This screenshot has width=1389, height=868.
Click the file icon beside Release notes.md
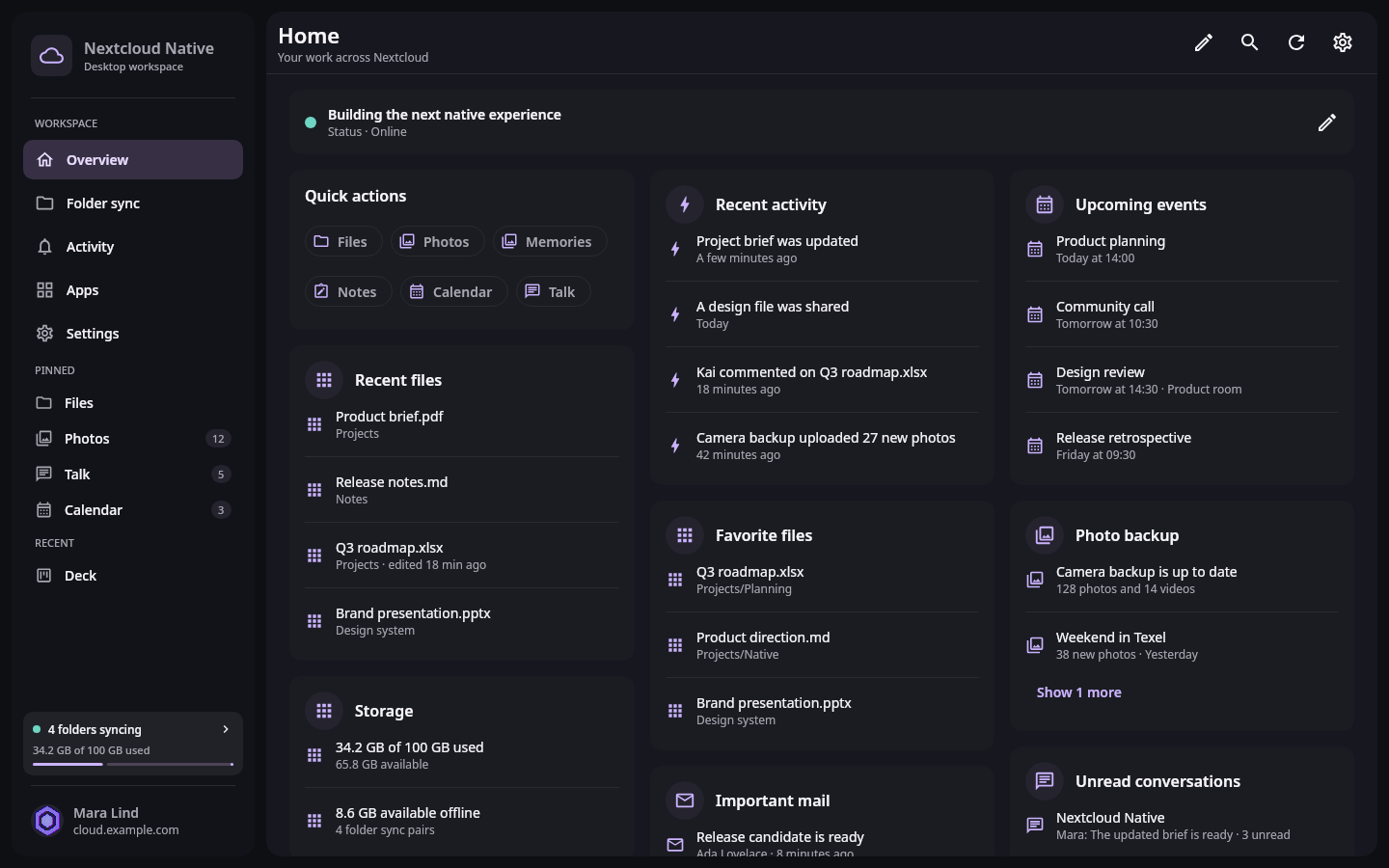pos(314,490)
